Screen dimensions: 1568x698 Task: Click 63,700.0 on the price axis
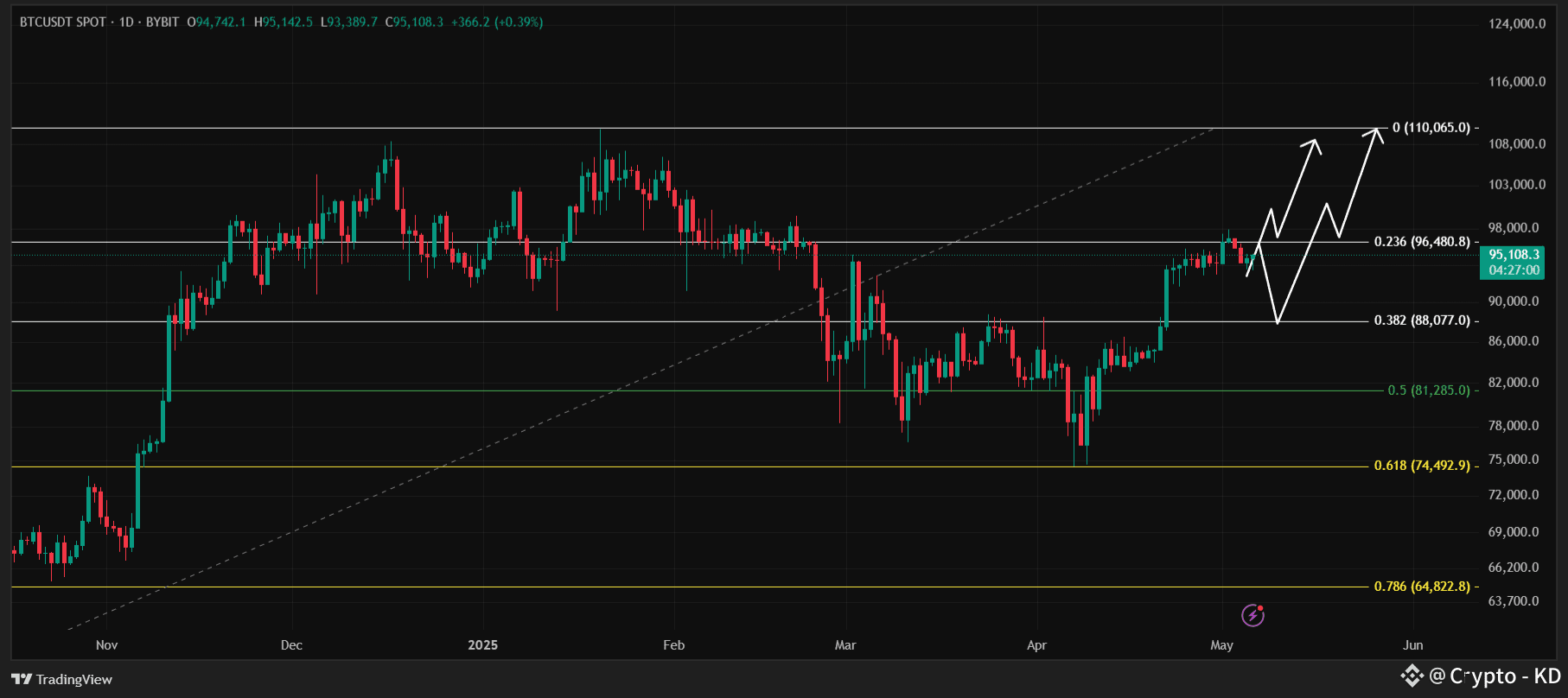pyautogui.click(x=1514, y=600)
